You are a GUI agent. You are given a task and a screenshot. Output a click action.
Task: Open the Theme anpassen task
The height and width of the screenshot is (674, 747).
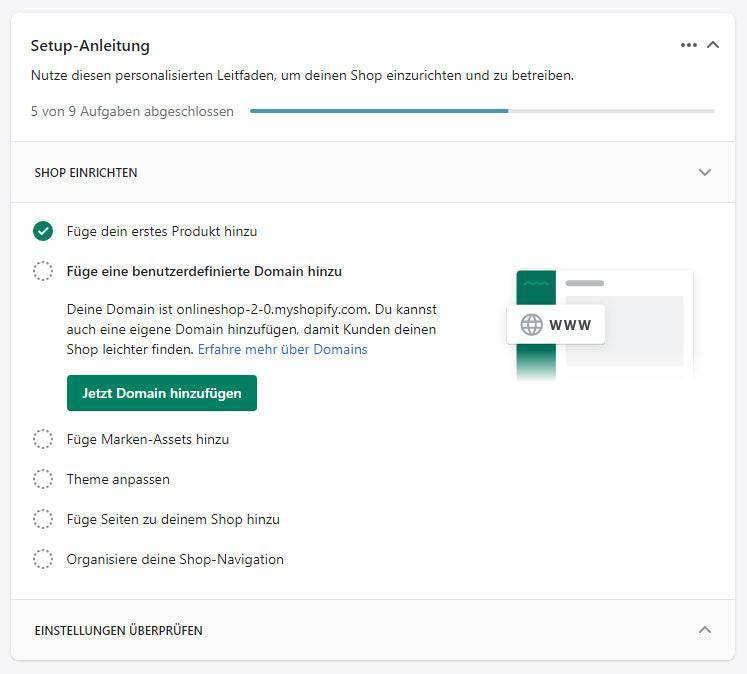click(x=118, y=479)
